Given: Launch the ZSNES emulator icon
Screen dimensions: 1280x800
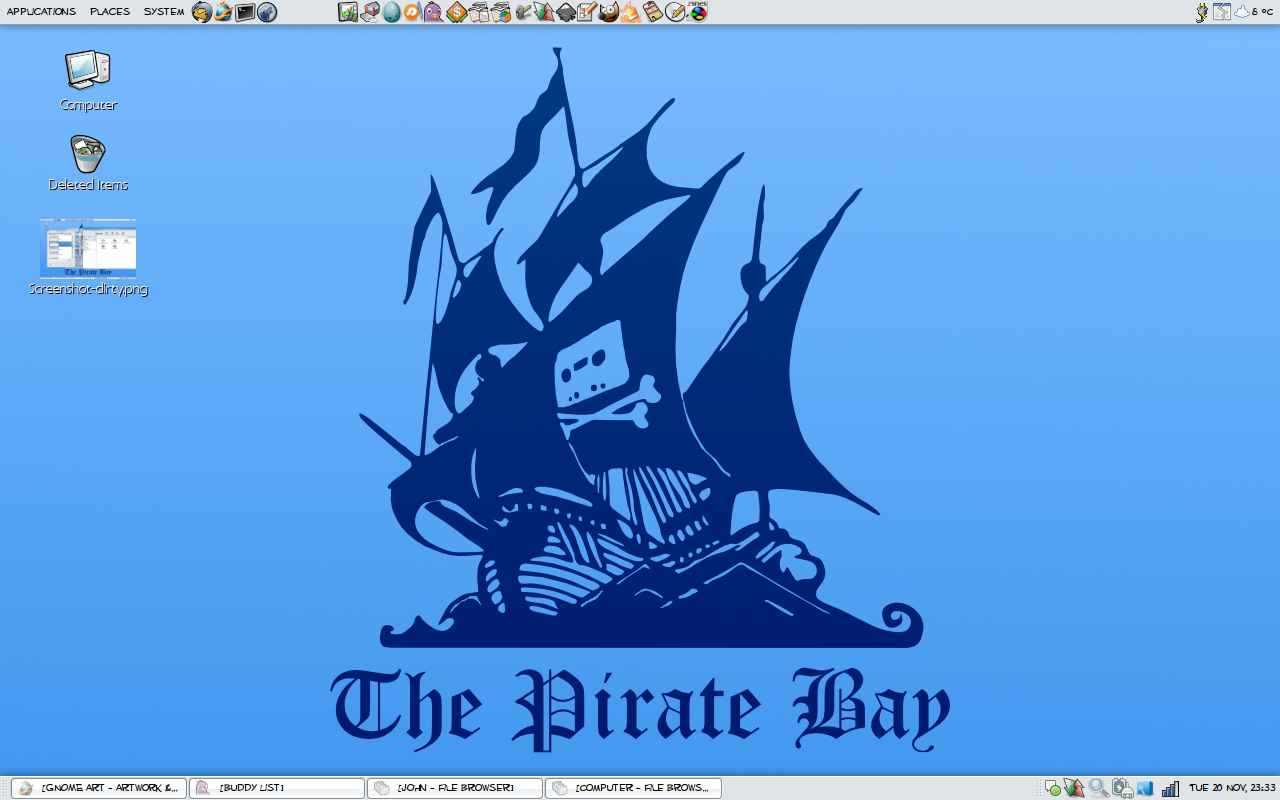Looking at the screenshot, I should (x=697, y=12).
